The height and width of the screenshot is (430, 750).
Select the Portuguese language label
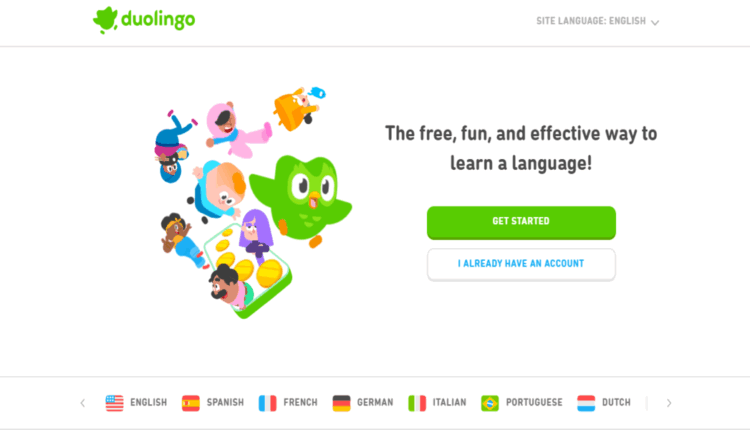tap(534, 402)
